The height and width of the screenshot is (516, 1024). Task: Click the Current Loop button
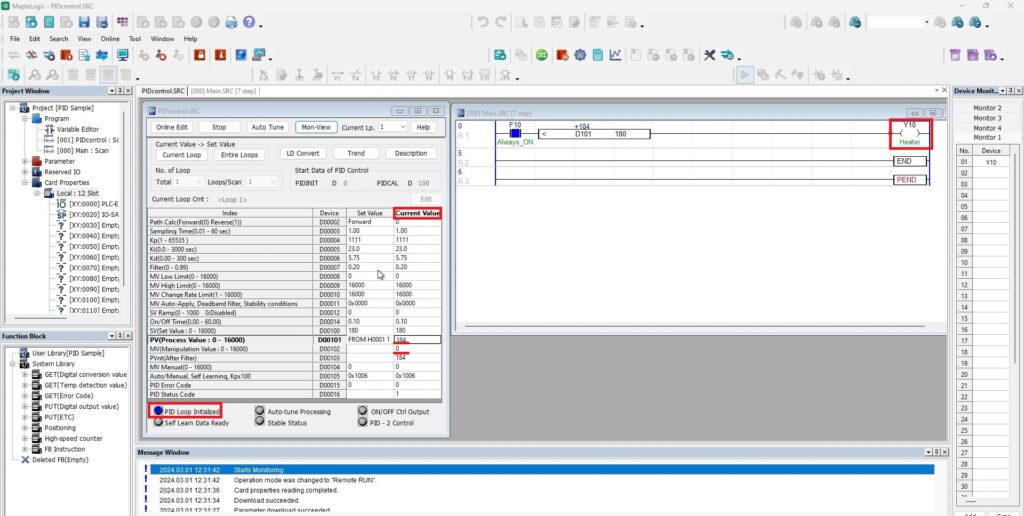[x=182, y=155]
